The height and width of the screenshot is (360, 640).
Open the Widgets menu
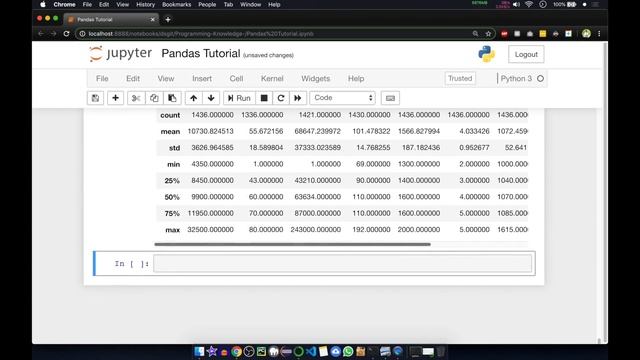point(316,78)
